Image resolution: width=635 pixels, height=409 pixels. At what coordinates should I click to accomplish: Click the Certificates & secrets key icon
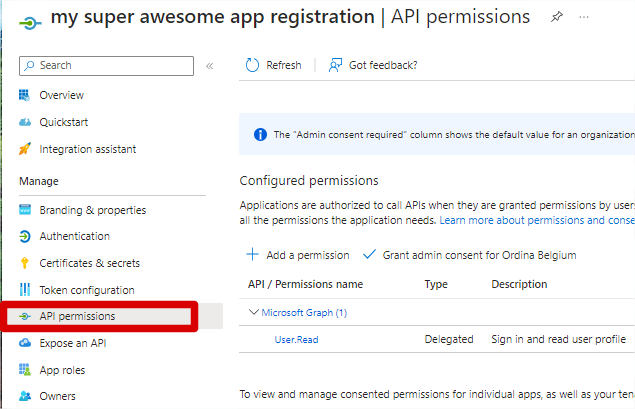[25, 263]
